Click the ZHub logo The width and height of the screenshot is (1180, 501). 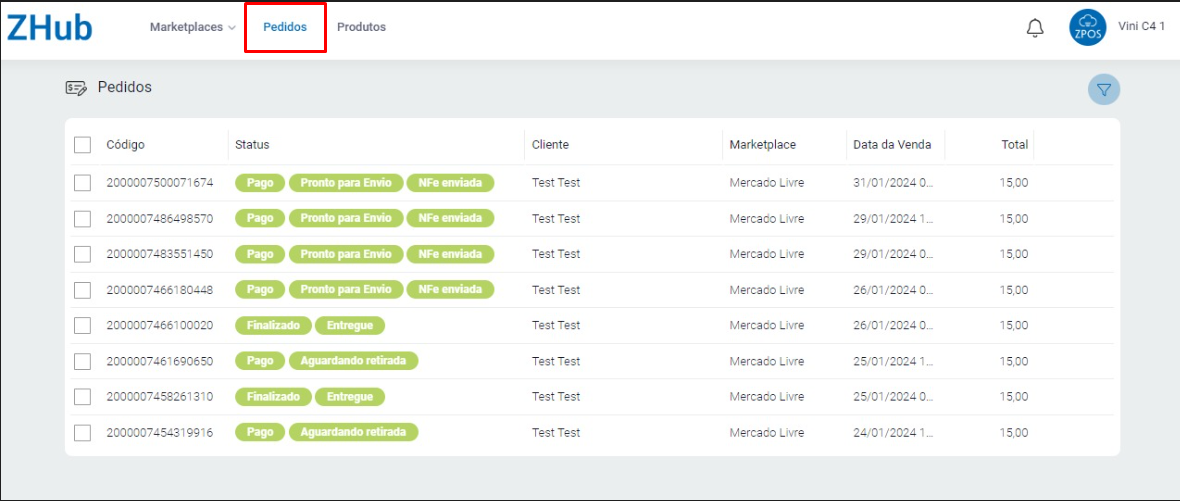50,28
